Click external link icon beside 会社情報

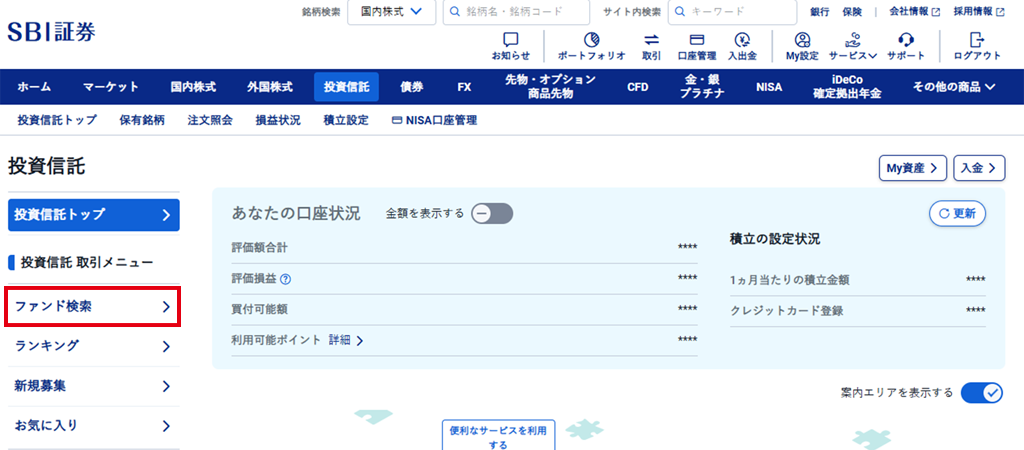click(x=936, y=12)
